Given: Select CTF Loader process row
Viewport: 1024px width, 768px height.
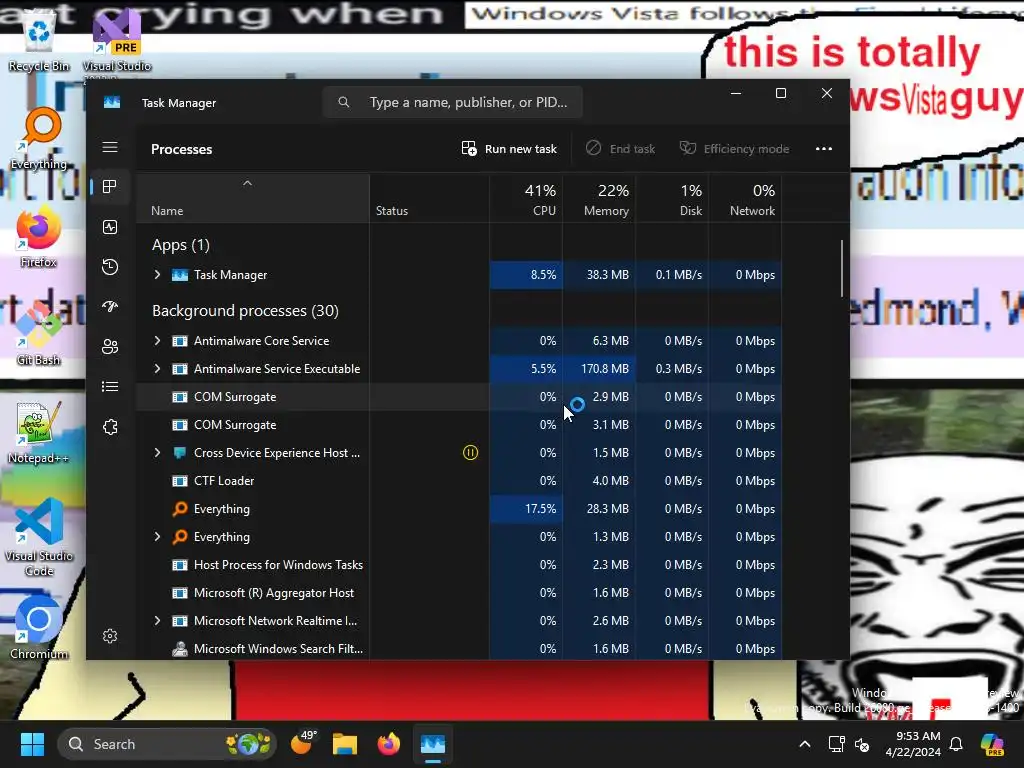Looking at the screenshot, I should coord(459,481).
